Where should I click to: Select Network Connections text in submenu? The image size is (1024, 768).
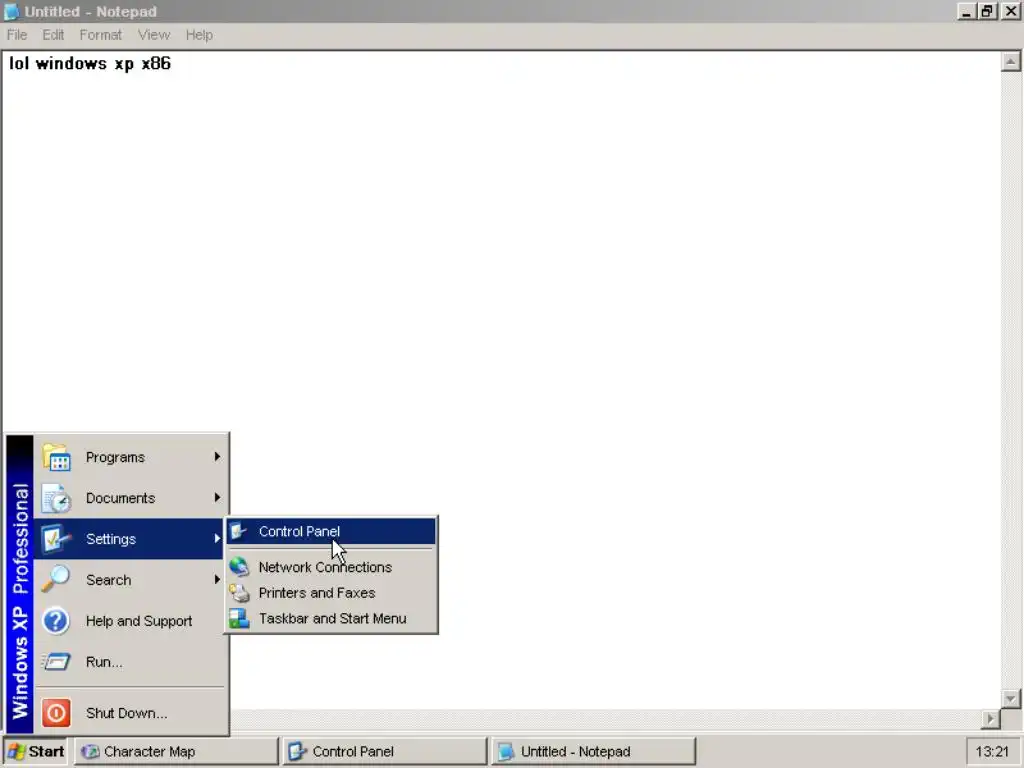coord(325,567)
